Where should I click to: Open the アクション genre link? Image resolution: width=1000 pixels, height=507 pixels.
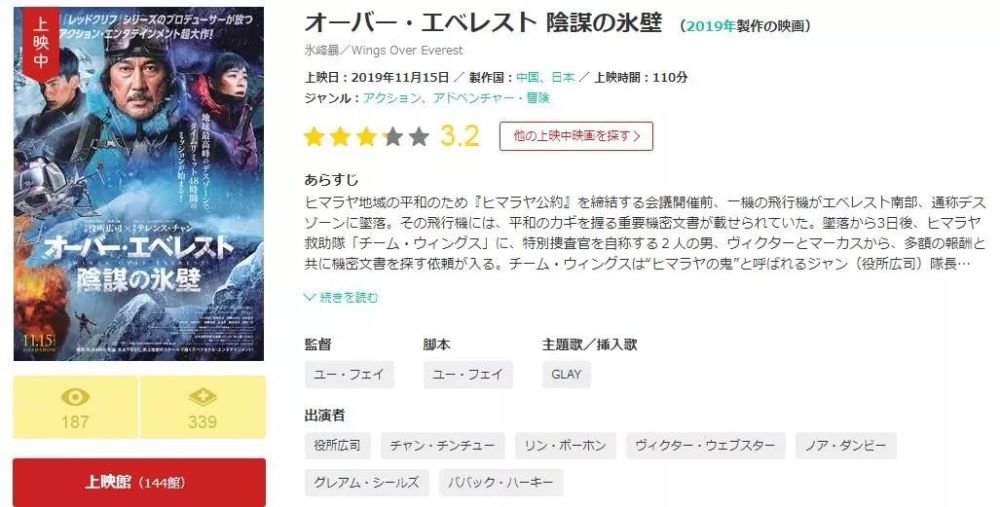392,98
